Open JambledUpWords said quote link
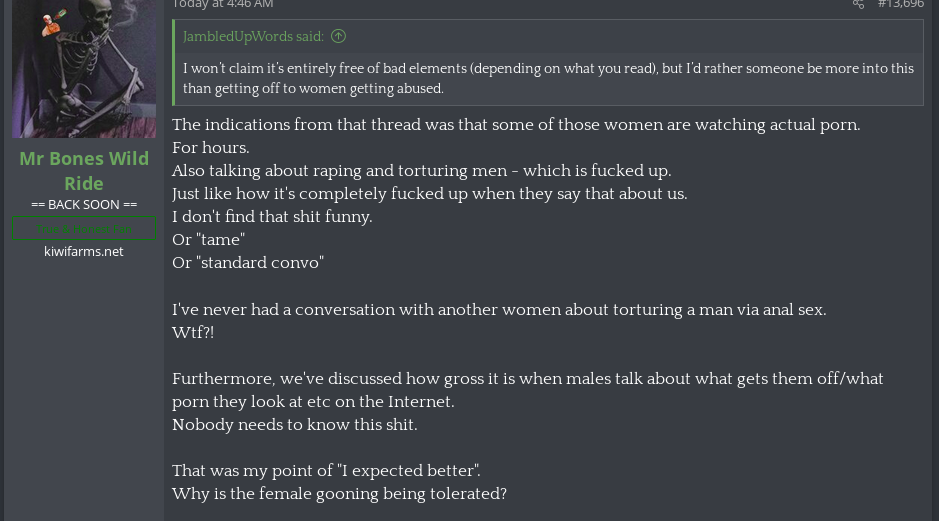This screenshot has width=939, height=521. [x=253, y=37]
